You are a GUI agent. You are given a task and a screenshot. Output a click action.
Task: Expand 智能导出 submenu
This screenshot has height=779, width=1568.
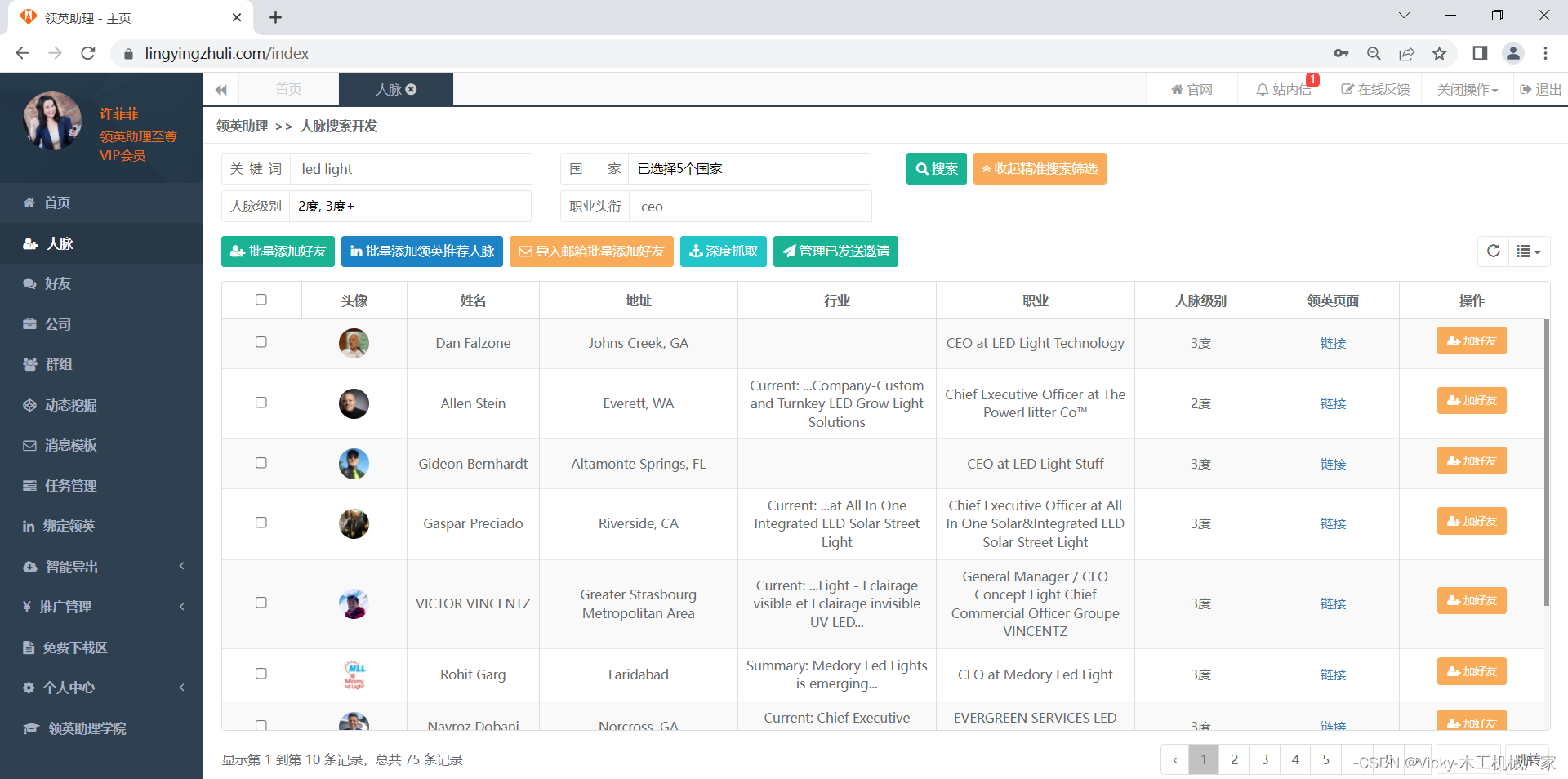point(101,567)
